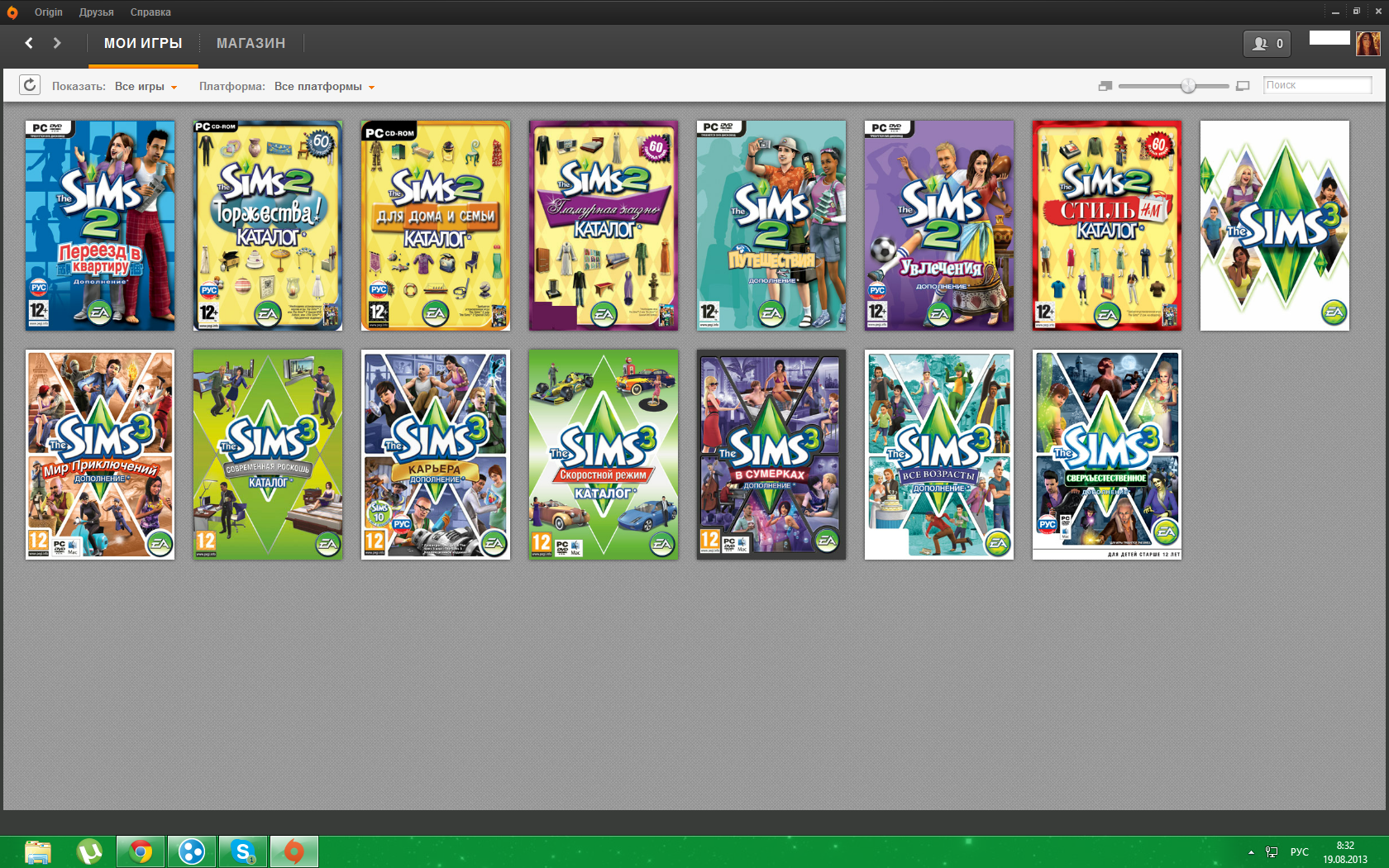The image size is (1389, 868).
Task: Open the Skype taskbar icon
Action: [243, 851]
